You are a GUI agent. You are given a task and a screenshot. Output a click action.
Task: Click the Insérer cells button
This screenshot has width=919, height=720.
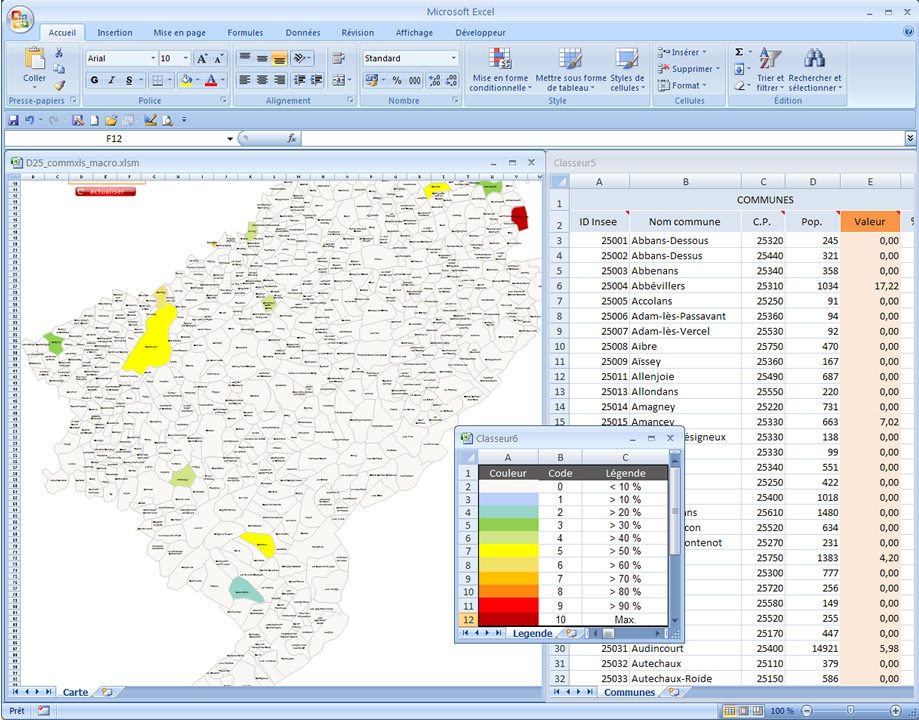(x=681, y=52)
